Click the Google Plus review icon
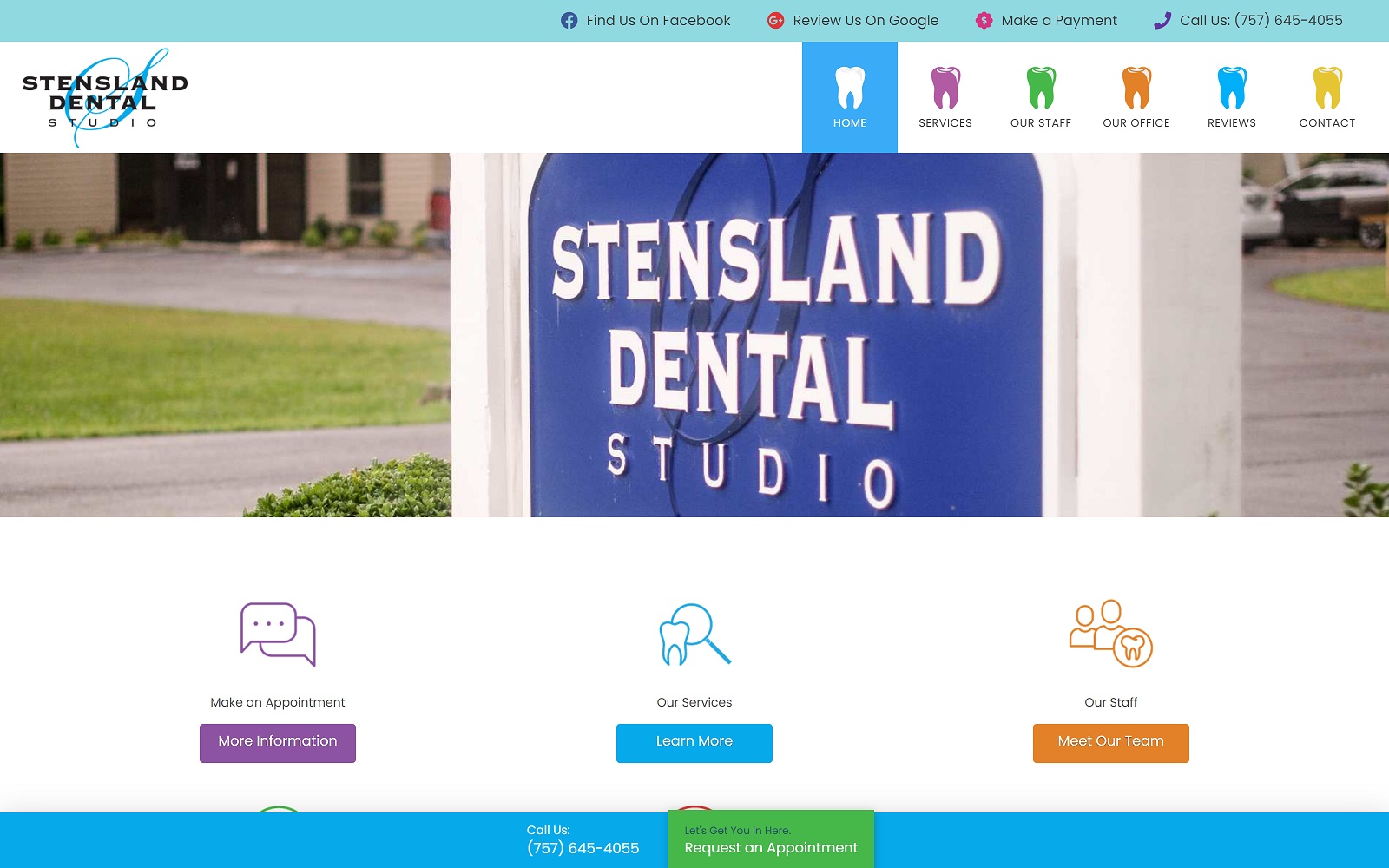Viewport: 1389px width, 868px height. point(775,21)
